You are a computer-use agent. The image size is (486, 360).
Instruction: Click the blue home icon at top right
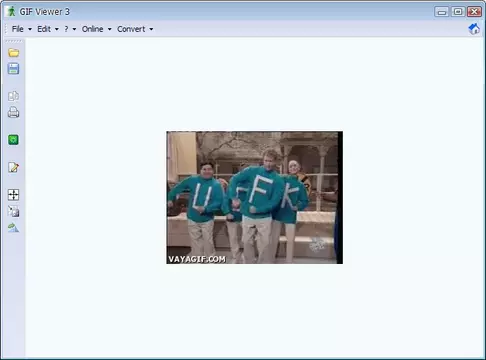[x=474, y=29]
